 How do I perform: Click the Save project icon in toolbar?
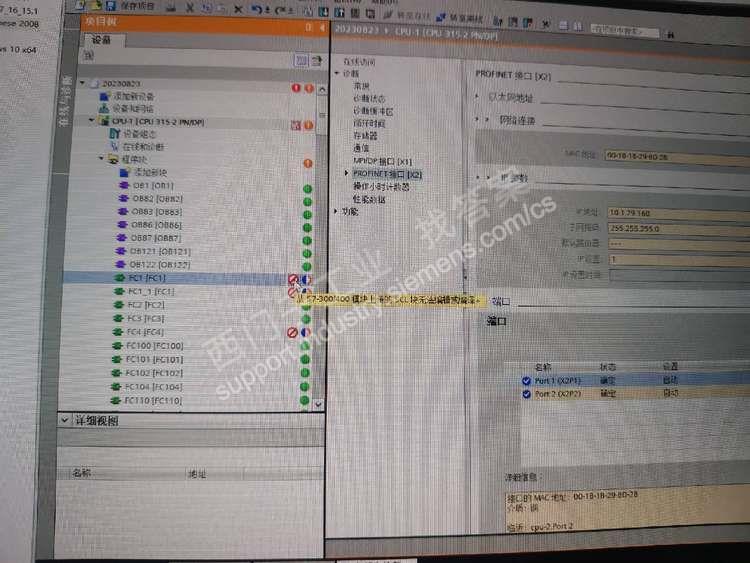[x=111, y=6]
